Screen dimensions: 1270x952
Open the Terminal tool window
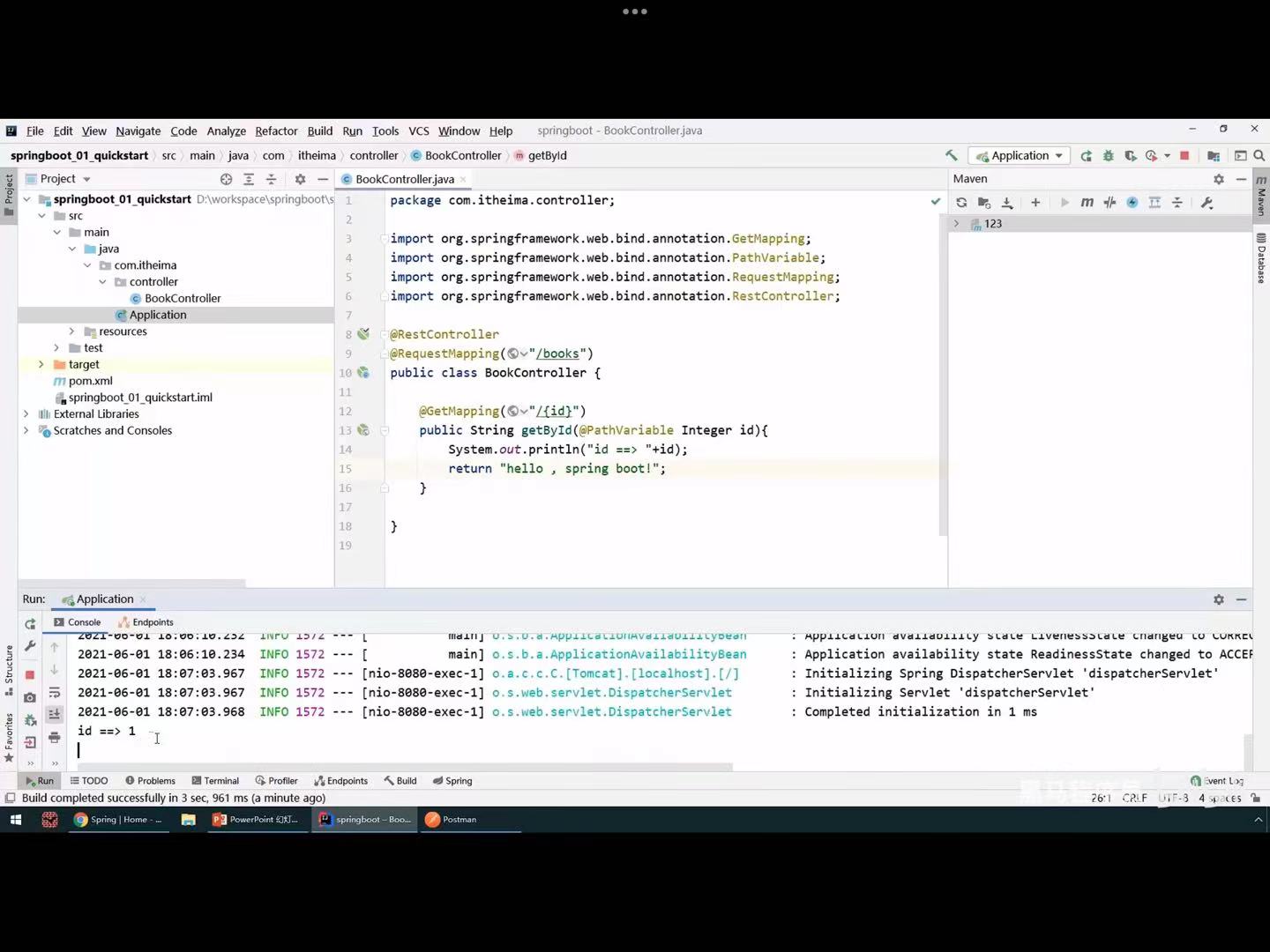215,781
